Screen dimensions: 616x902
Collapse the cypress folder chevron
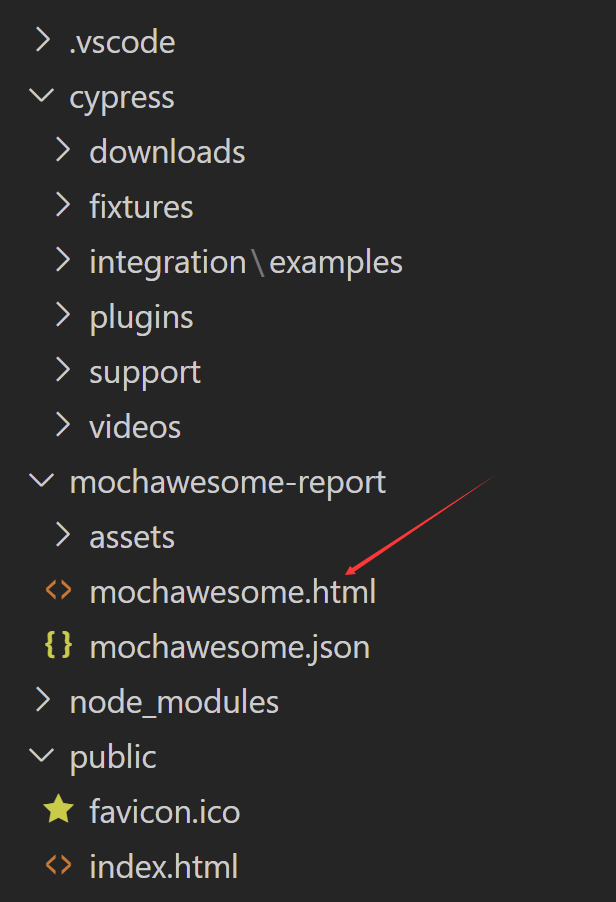(x=42, y=97)
